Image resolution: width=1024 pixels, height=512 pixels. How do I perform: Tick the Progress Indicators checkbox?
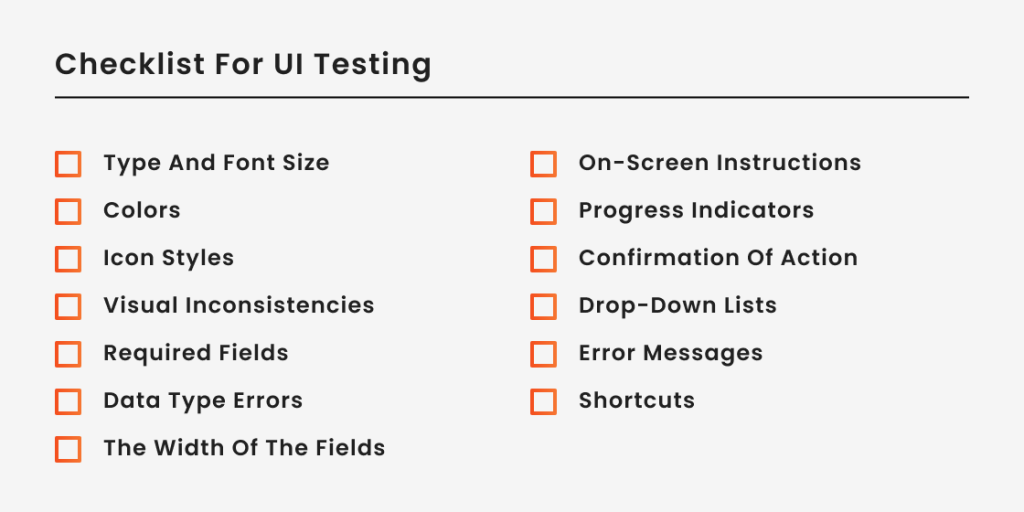coord(543,212)
